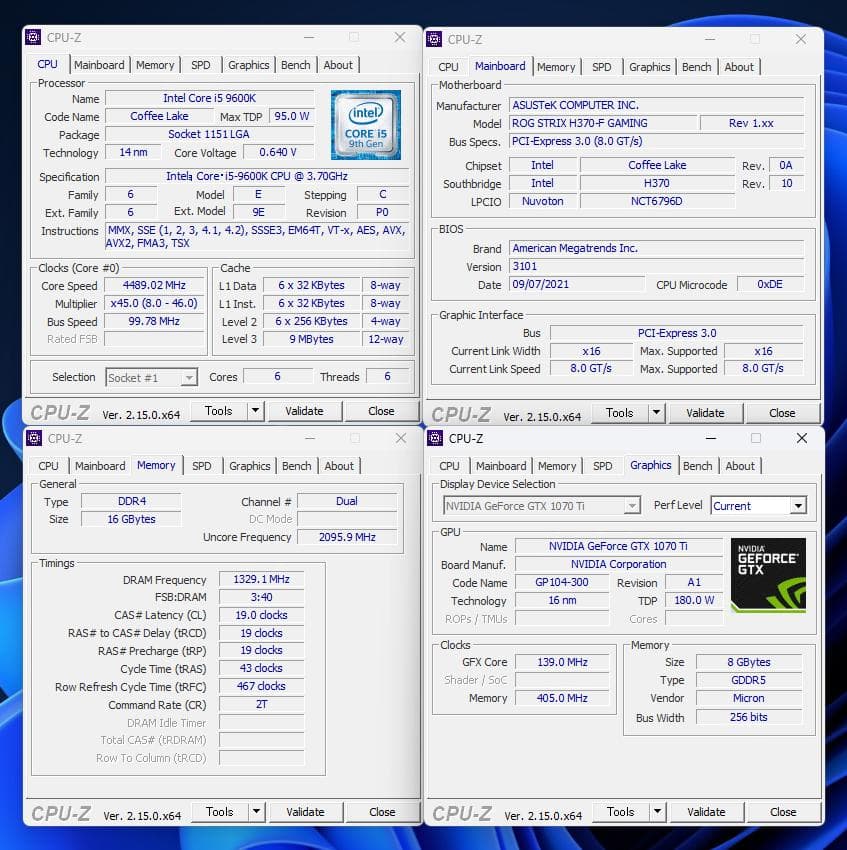Select the Max TDP field showing 95.0 W
The height and width of the screenshot is (850, 847).
point(290,115)
